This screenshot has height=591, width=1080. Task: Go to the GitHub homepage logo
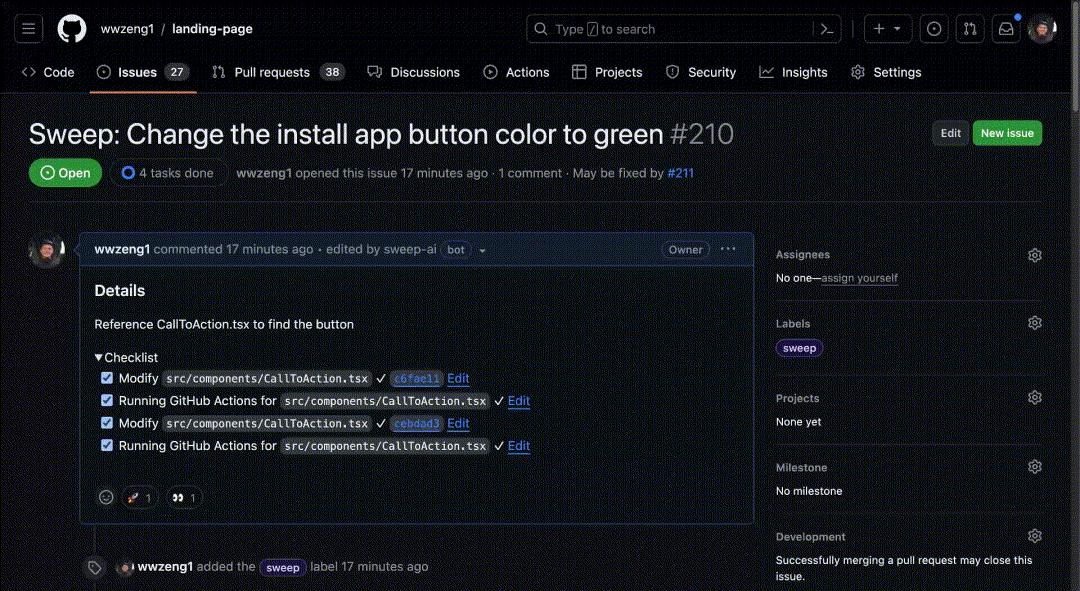pyautogui.click(x=72, y=29)
